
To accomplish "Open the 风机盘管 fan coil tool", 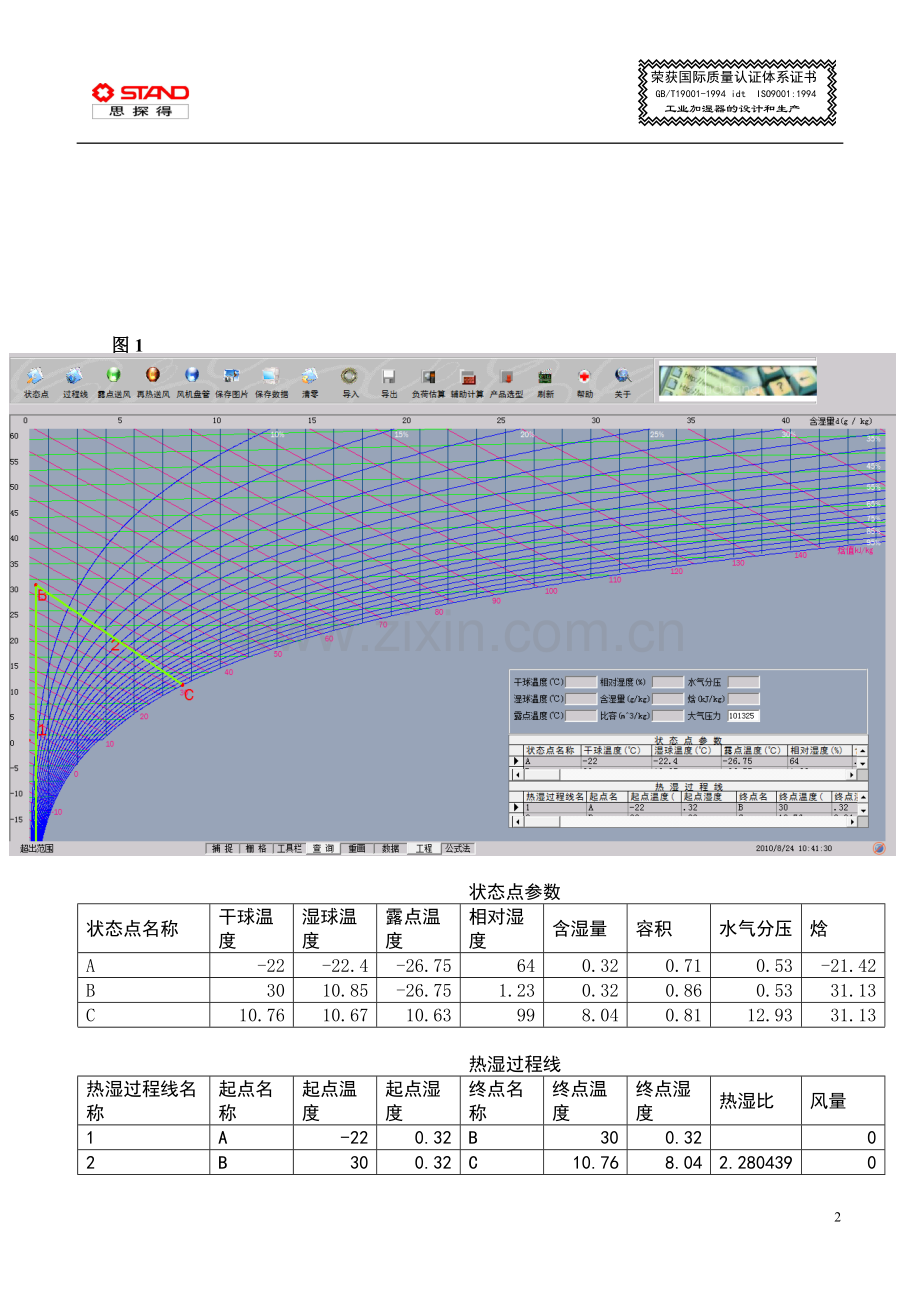I will point(192,381).
